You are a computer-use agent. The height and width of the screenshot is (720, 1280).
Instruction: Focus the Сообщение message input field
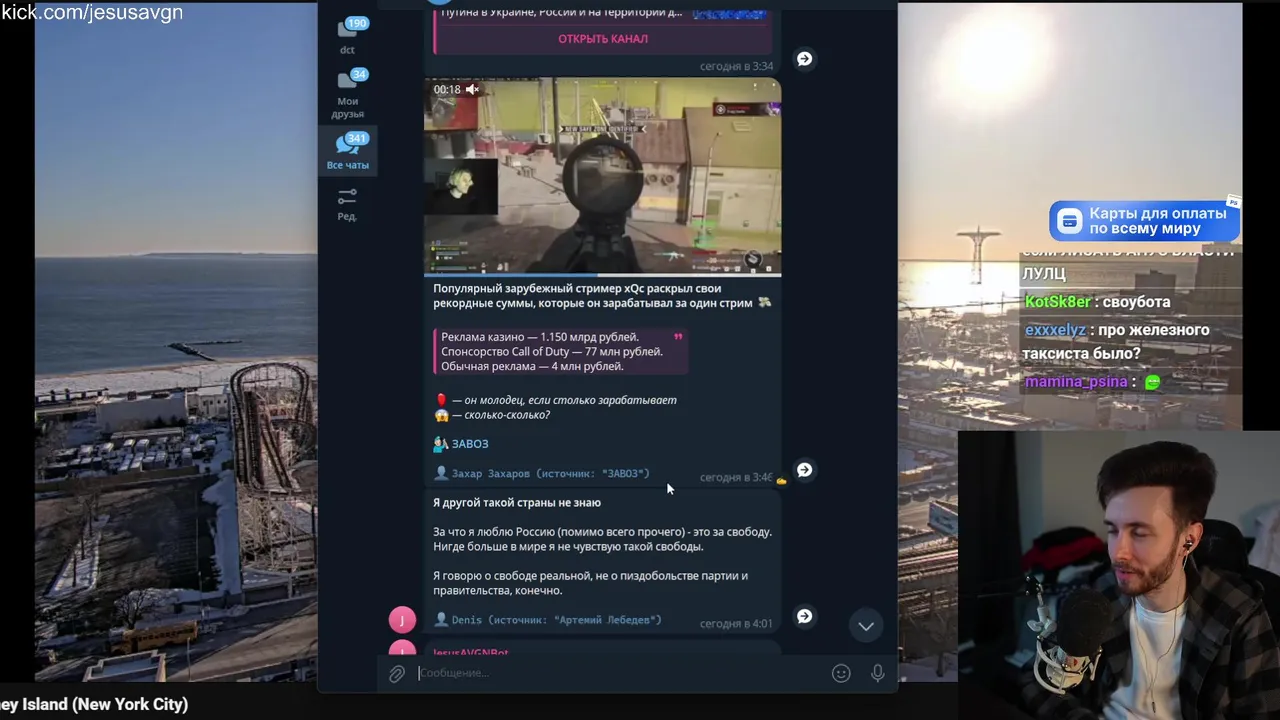point(620,673)
